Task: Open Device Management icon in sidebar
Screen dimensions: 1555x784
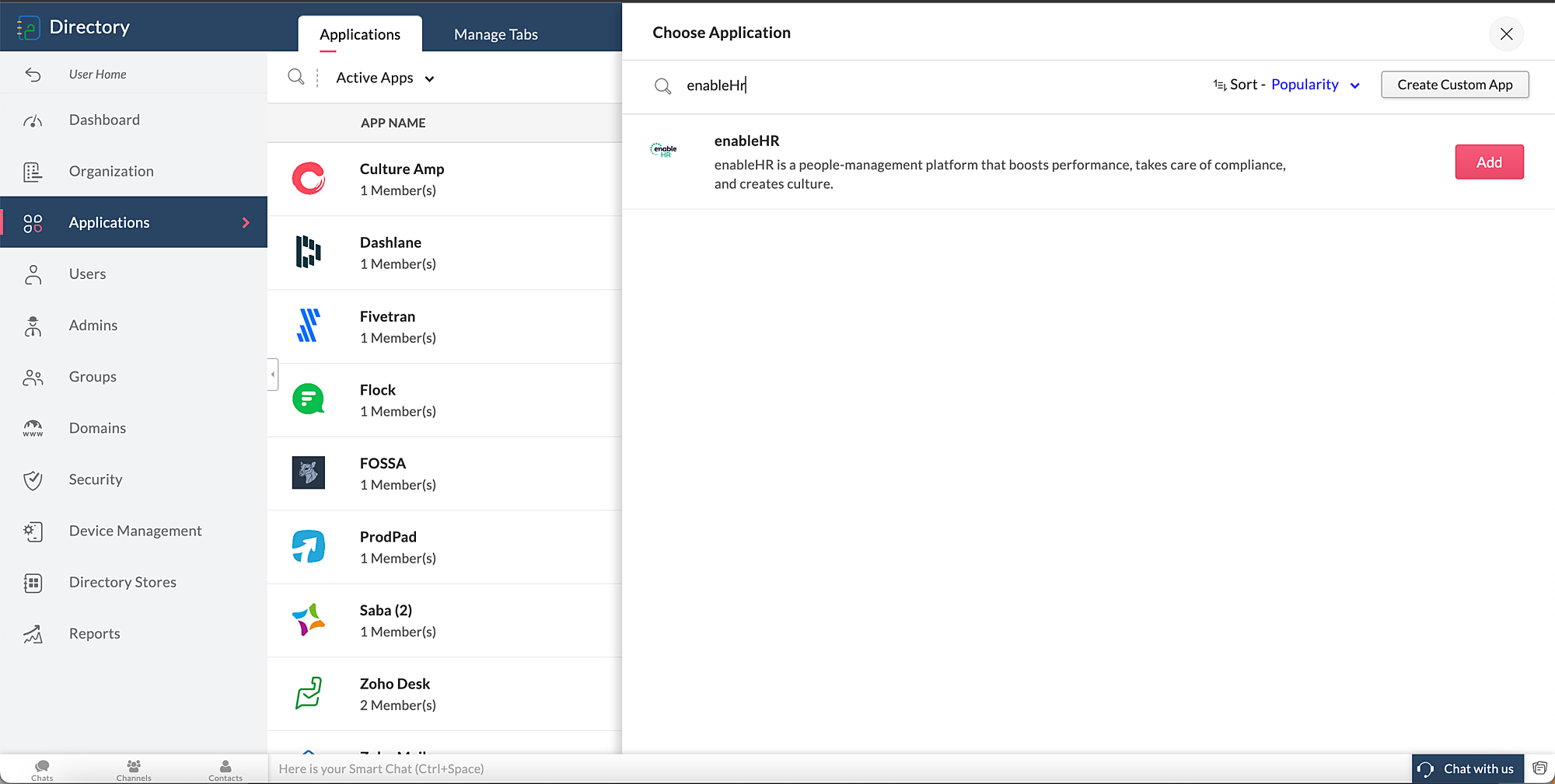Action: click(33, 531)
